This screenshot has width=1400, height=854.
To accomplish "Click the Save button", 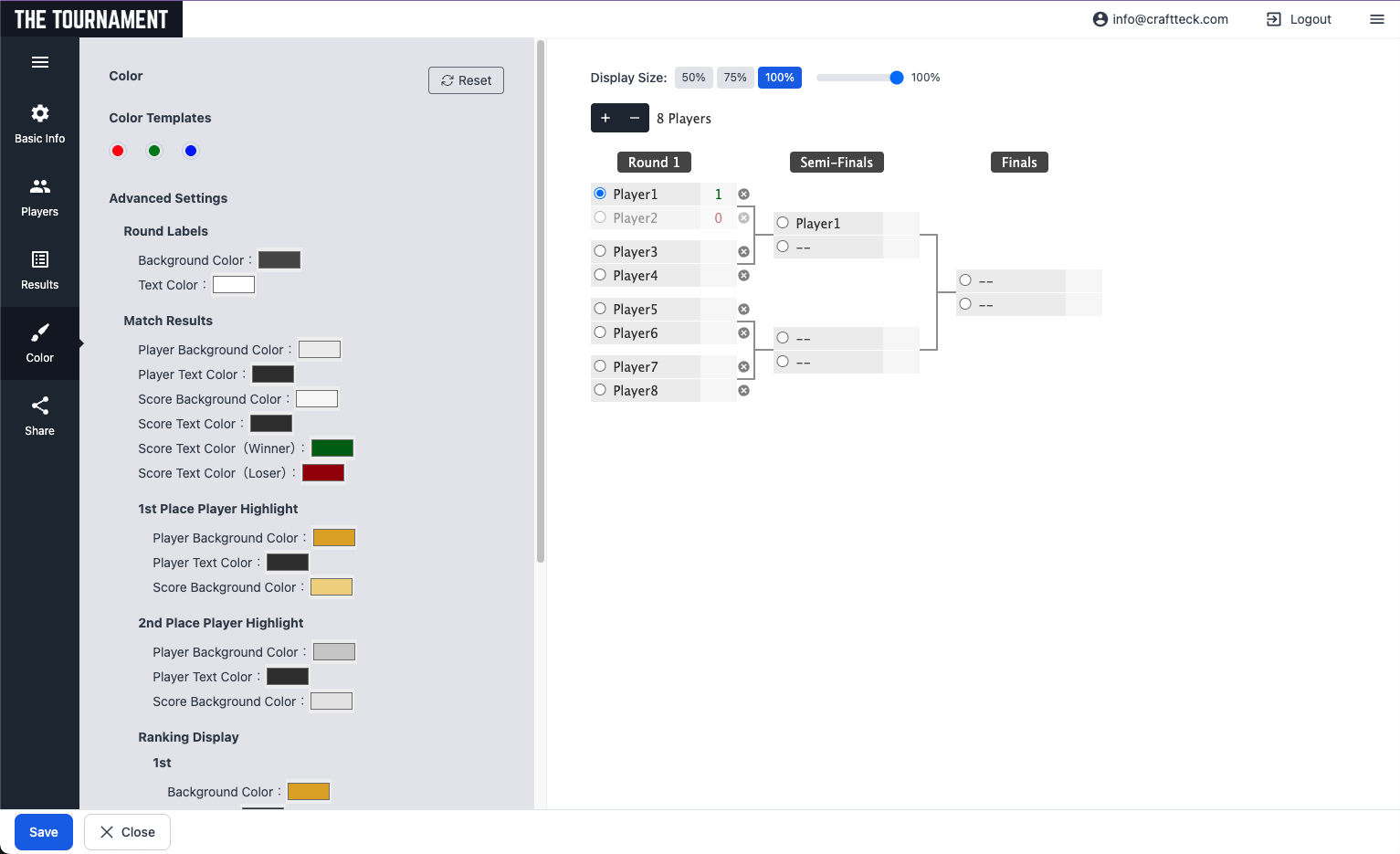I will click(44, 832).
